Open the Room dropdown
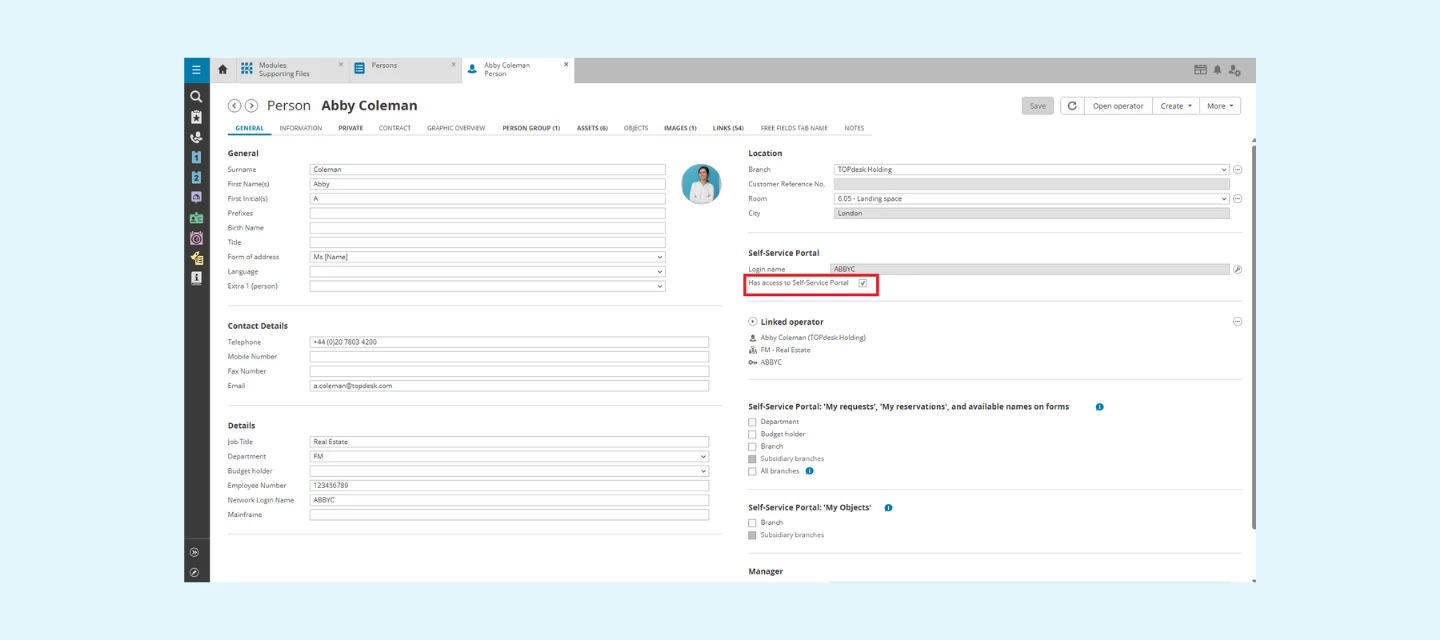The image size is (1440, 640). pyautogui.click(x=1031, y=199)
